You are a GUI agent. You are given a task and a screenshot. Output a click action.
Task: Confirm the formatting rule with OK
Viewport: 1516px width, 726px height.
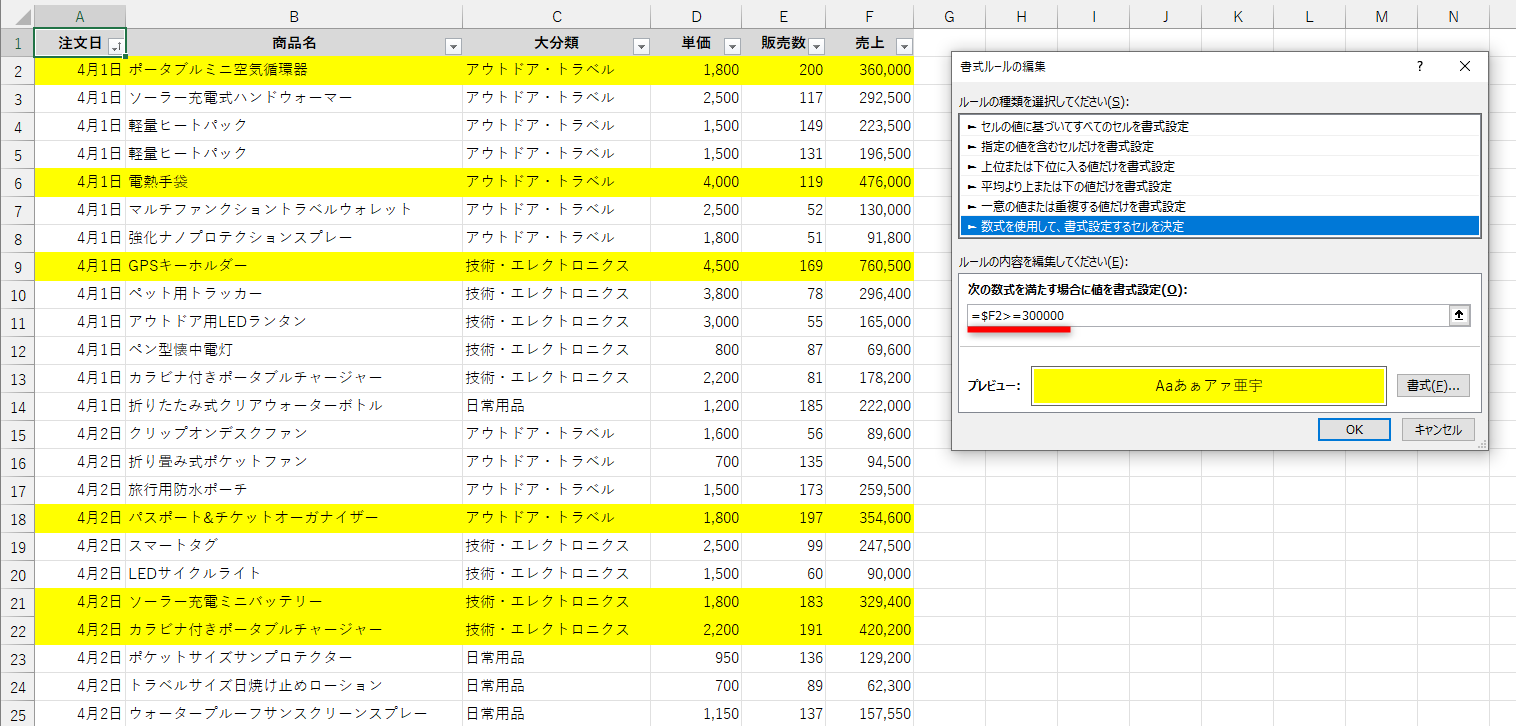pyautogui.click(x=1354, y=429)
